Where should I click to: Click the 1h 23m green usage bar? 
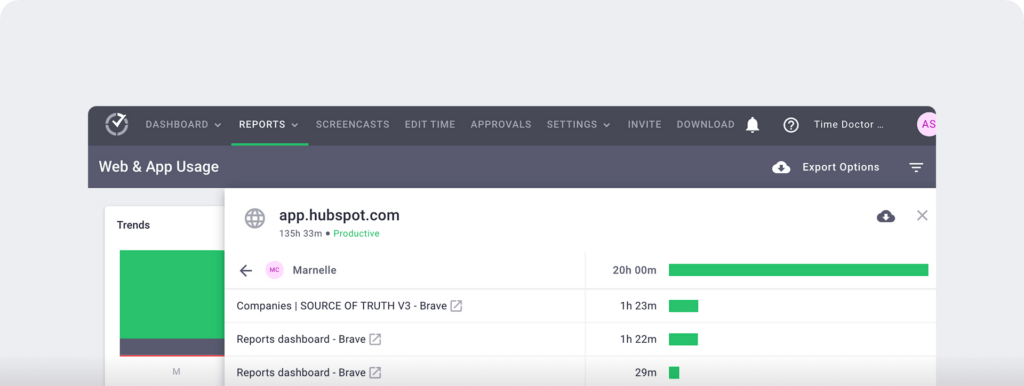[x=683, y=306]
